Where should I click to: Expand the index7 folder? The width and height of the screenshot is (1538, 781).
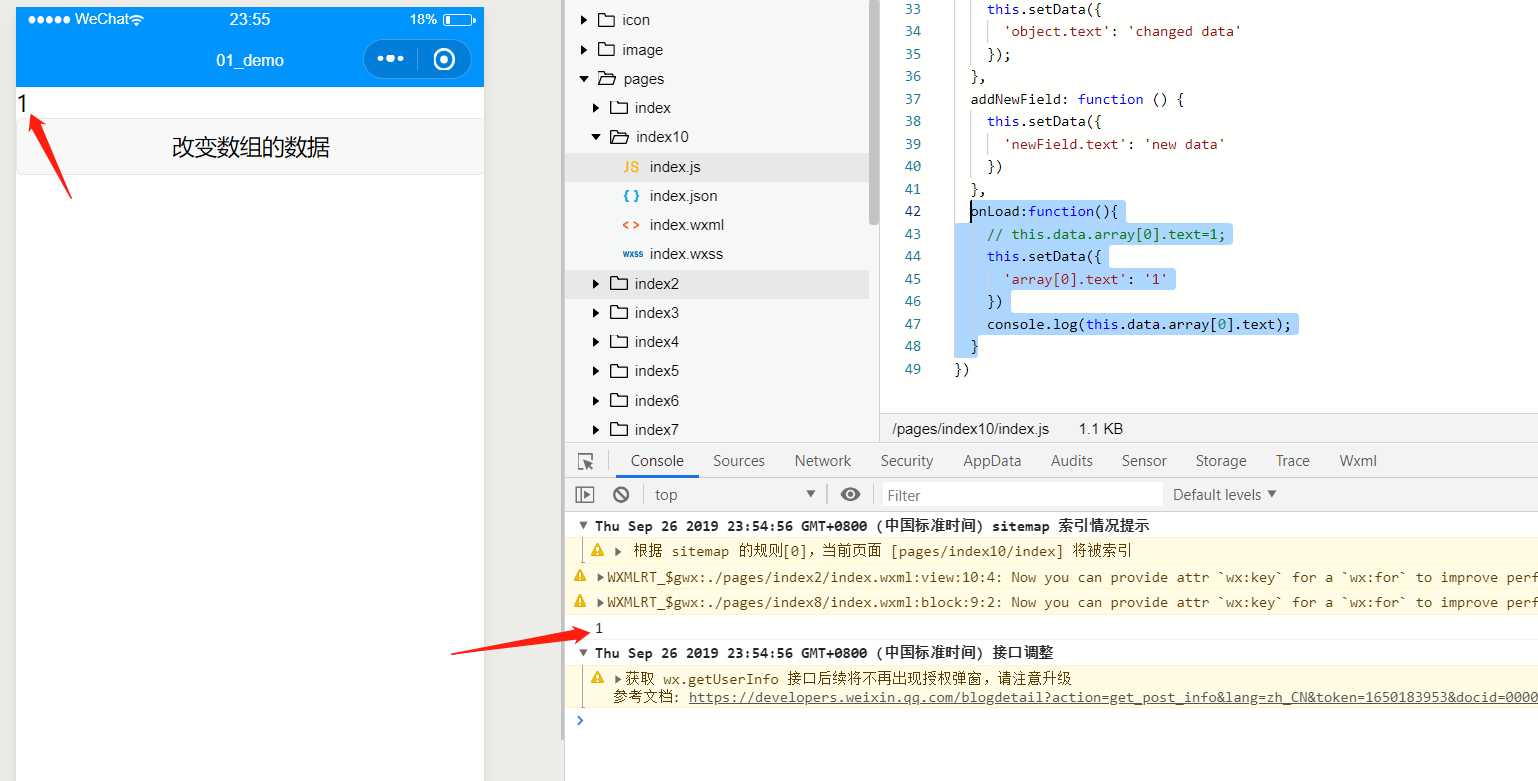pyautogui.click(x=596, y=430)
